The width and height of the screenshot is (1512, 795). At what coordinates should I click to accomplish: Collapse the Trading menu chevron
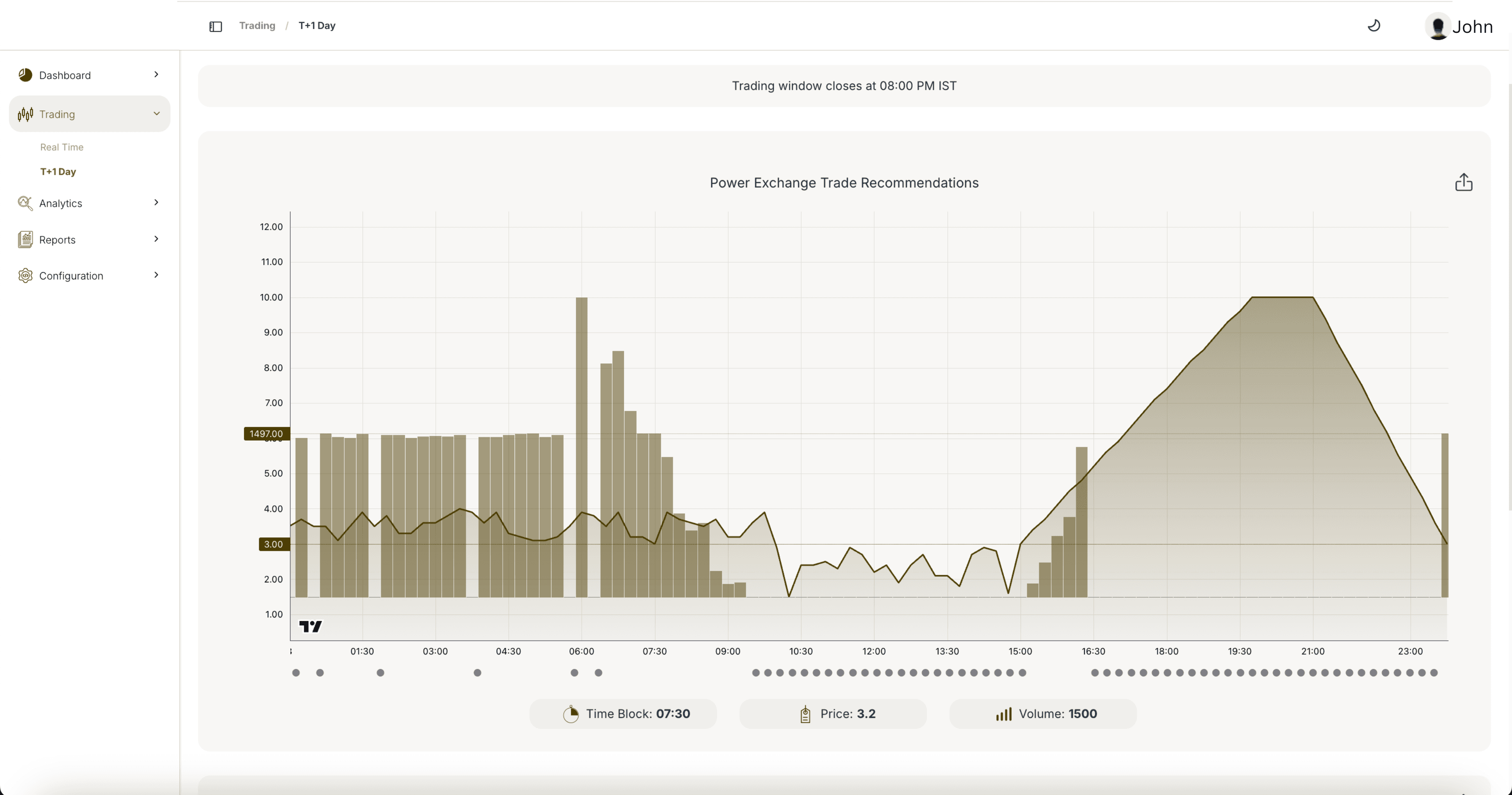(156, 113)
